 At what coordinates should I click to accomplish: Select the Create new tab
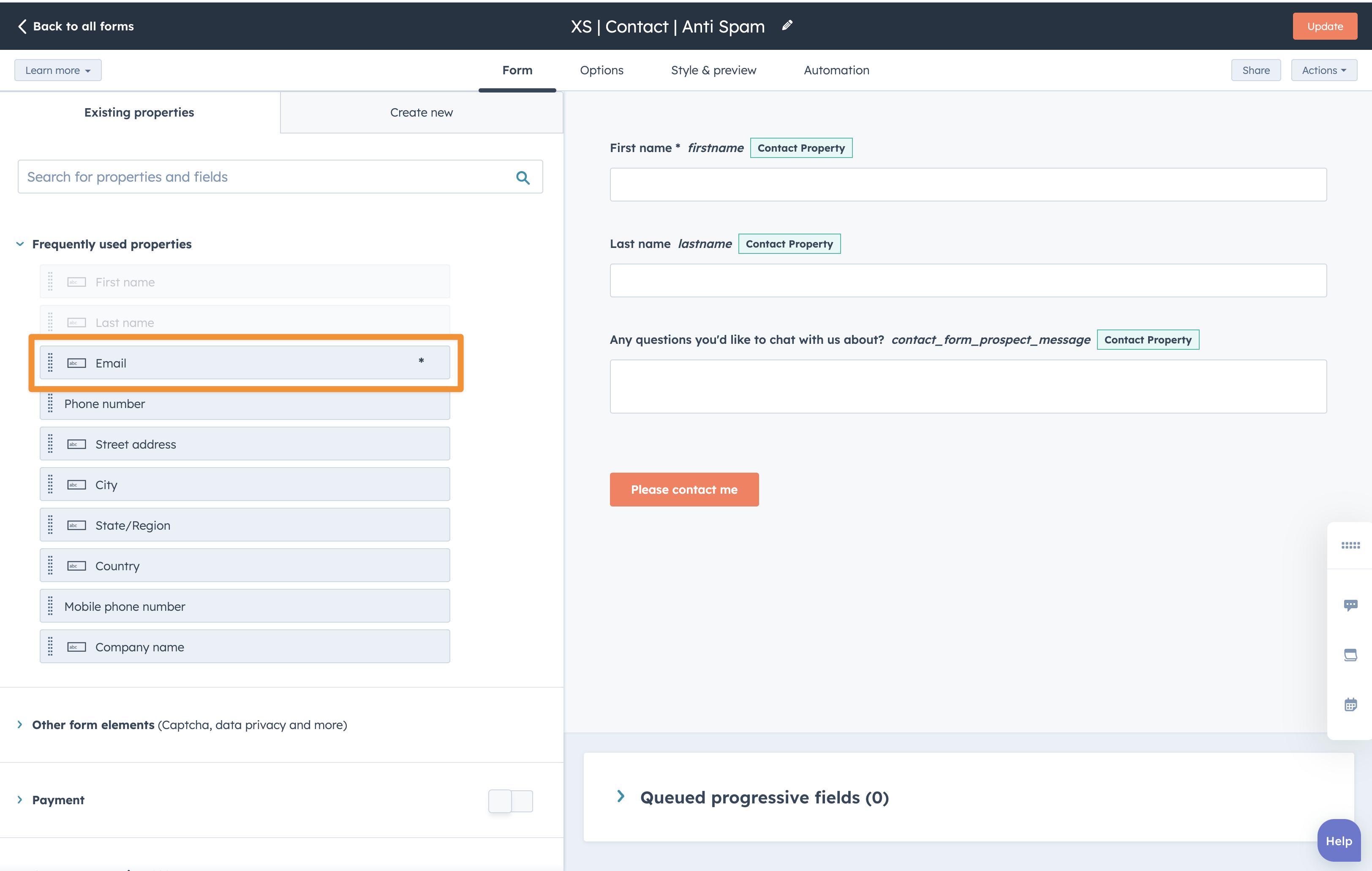(x=422, y=112)
